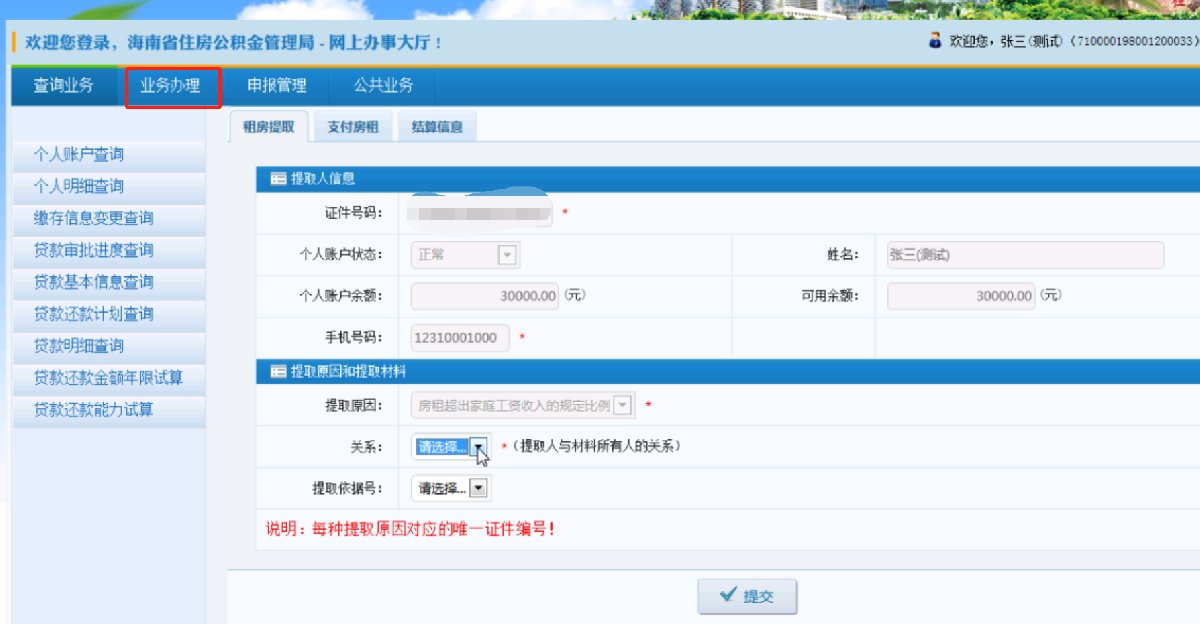Click the user avatar icon beside the welcome text
Screen dimensions: 1200x624
click(x=935, y=41)
